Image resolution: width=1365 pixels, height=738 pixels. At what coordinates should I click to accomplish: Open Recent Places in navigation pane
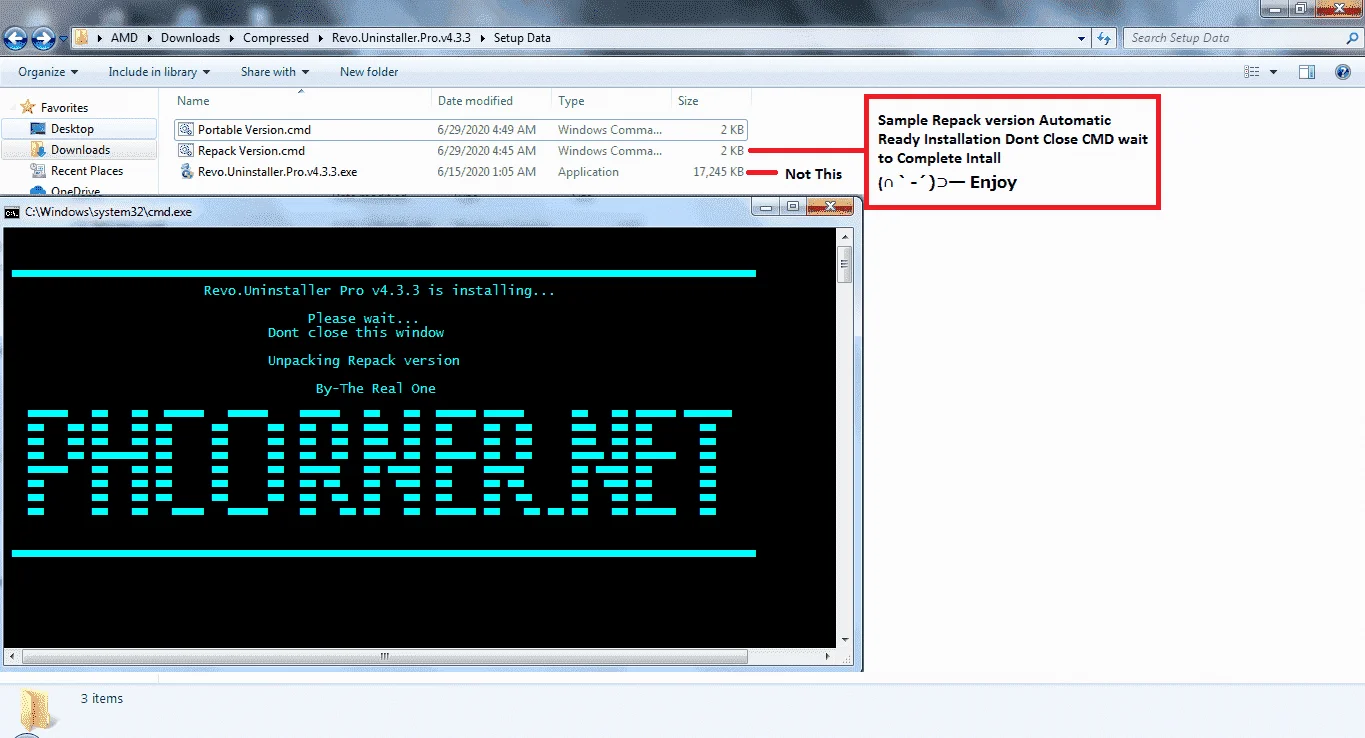[x=87, y=171]
